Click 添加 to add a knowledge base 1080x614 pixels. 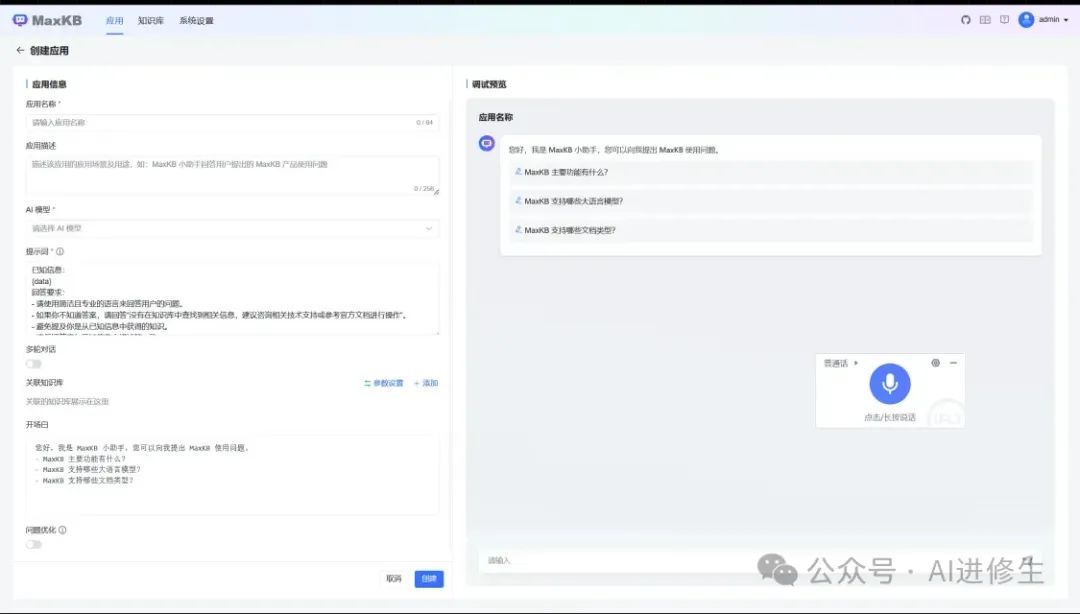pos(426,383)
